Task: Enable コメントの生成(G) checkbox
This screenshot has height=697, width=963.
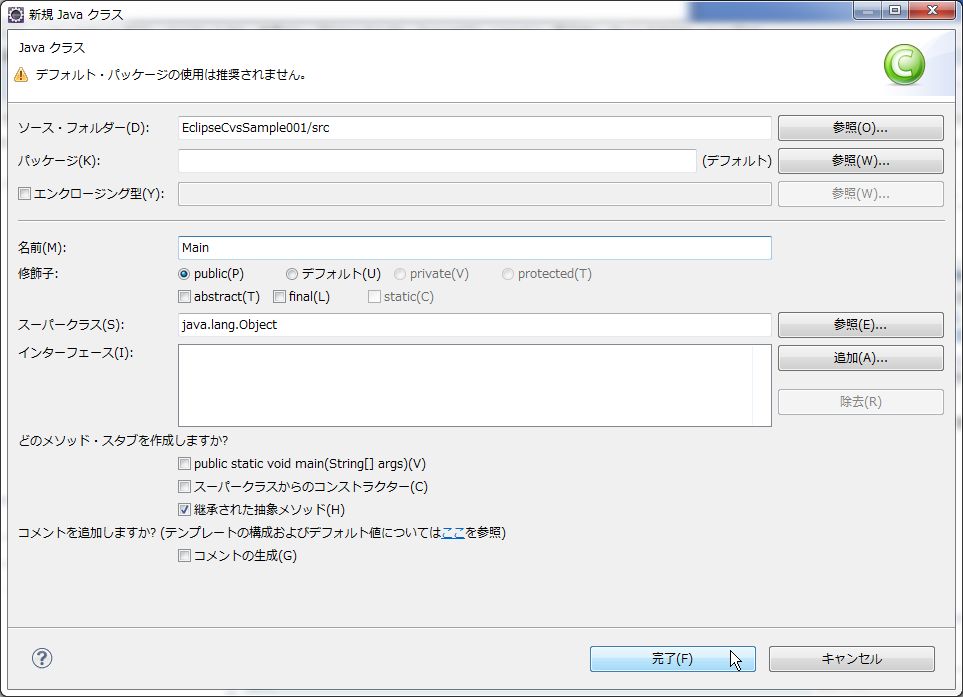Action: point(184,556)
